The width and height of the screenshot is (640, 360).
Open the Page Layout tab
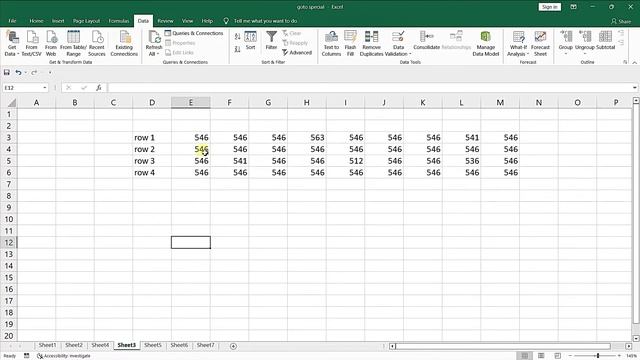(86, 21)
